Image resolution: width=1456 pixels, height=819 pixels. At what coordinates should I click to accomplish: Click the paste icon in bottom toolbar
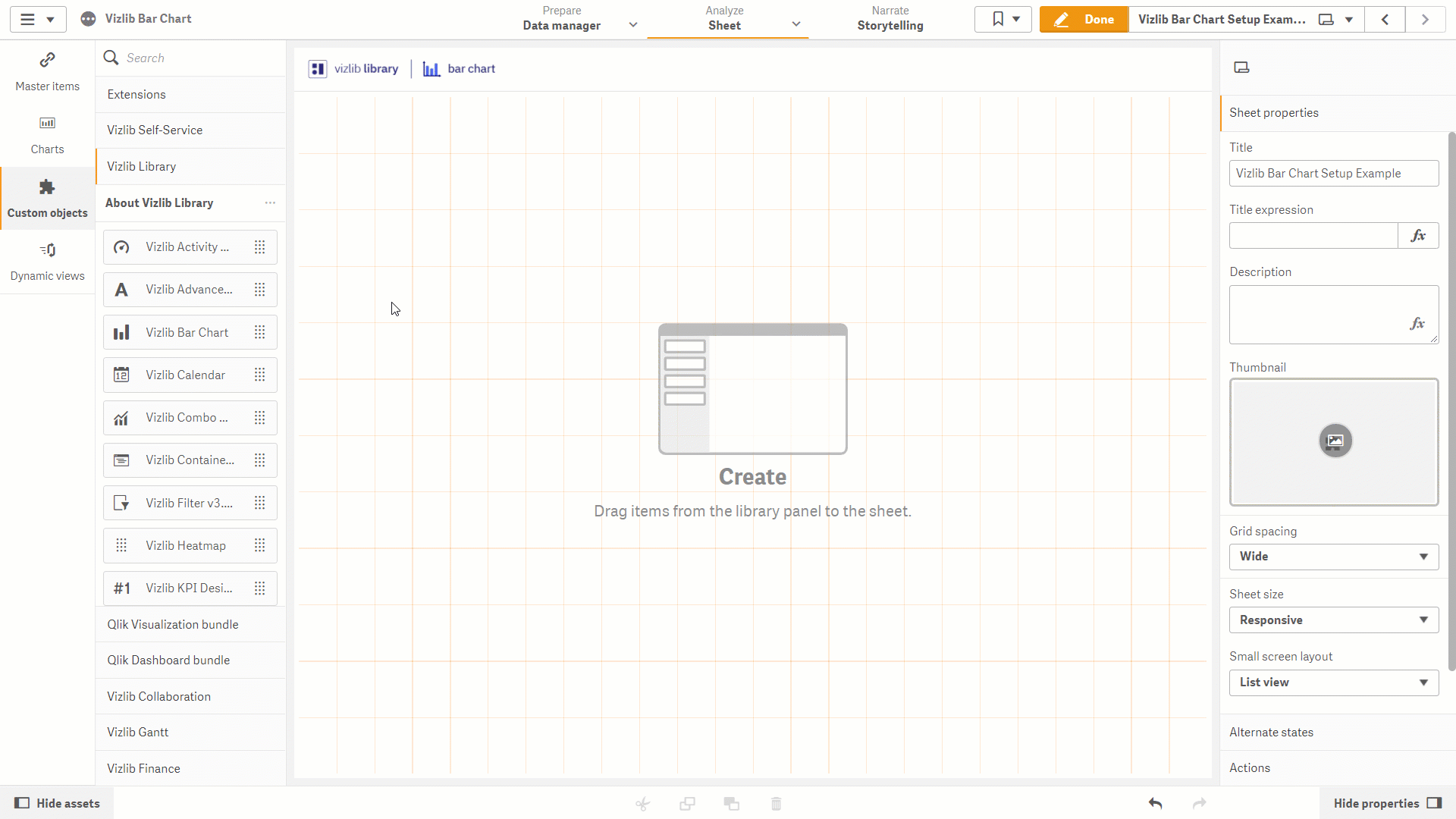732,804
